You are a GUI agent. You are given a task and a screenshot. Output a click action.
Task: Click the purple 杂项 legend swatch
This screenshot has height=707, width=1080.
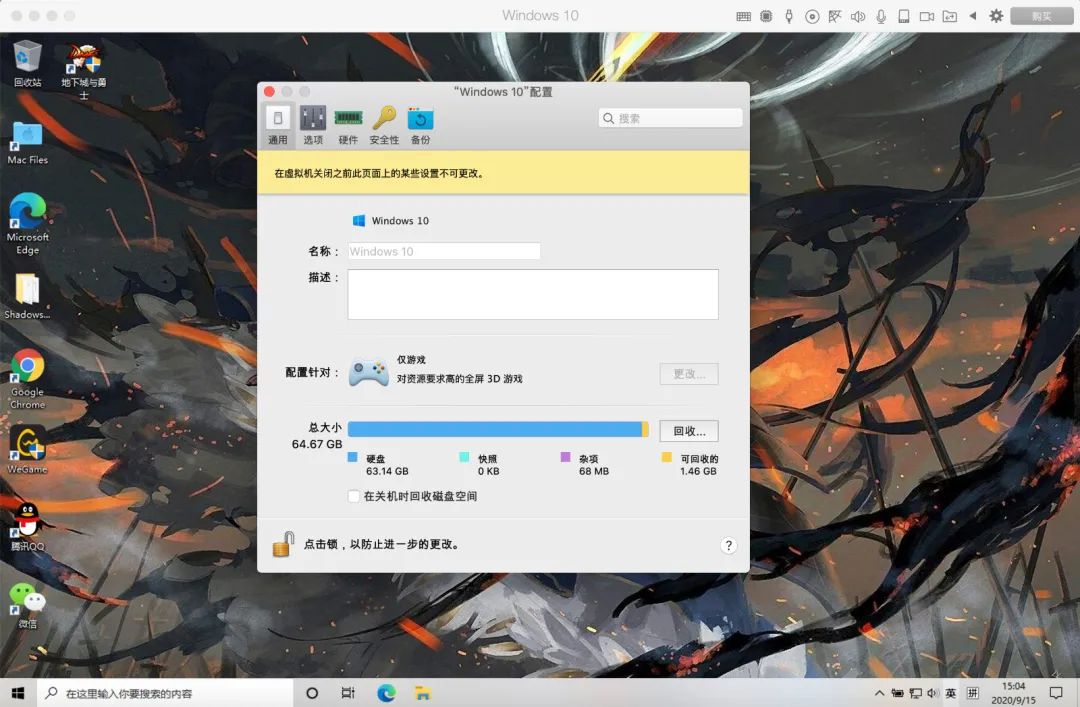coord(565,458)
